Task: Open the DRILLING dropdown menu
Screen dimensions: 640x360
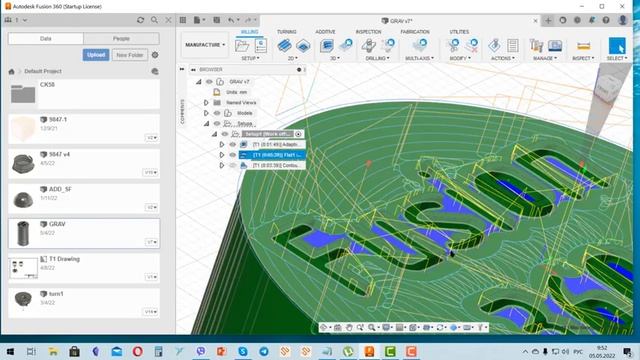Action: point(378,58)
